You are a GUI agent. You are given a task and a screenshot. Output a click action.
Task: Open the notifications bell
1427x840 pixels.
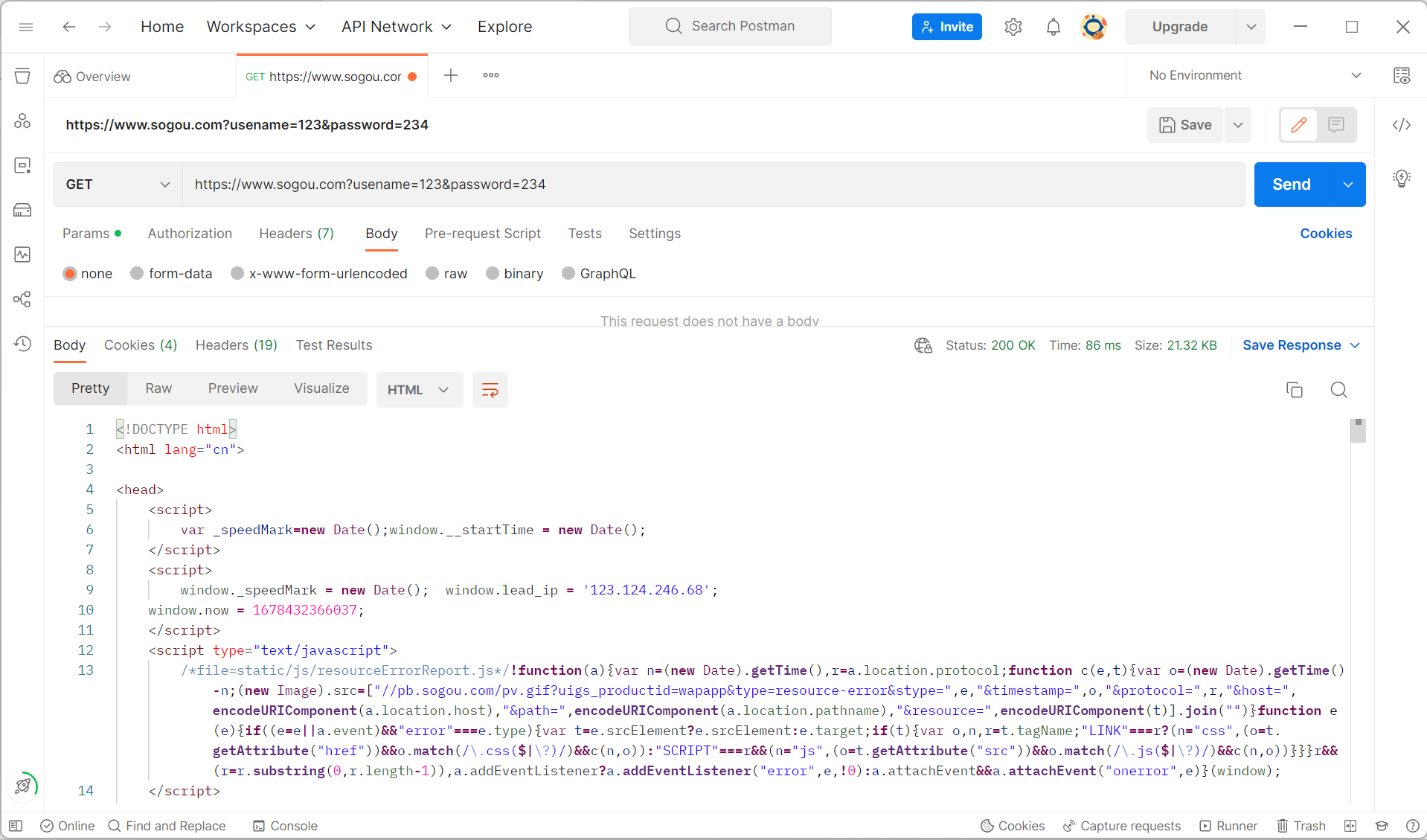click(1053, 27)
